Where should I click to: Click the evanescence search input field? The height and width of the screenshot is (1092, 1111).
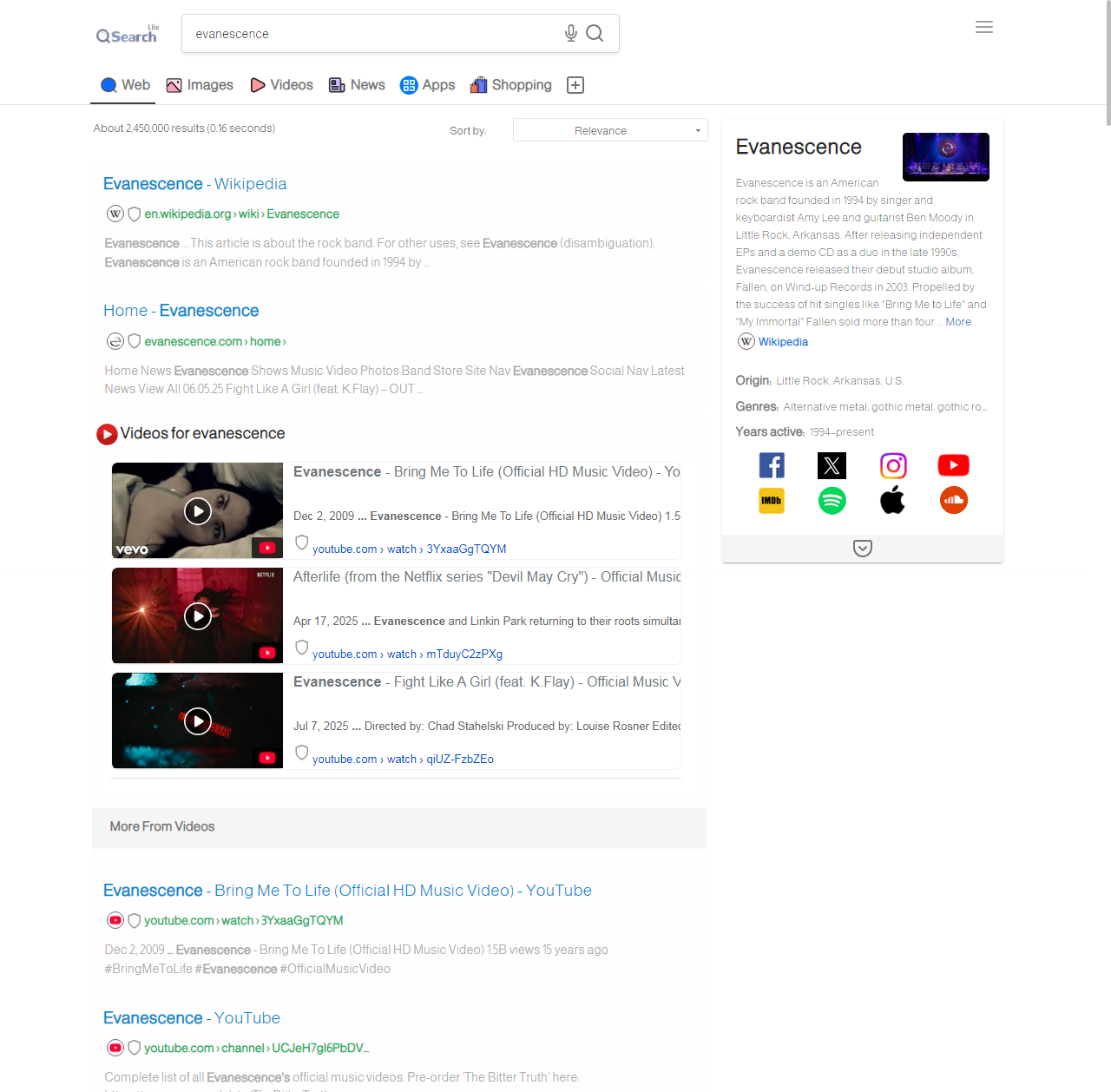click(x=373, y=34)
